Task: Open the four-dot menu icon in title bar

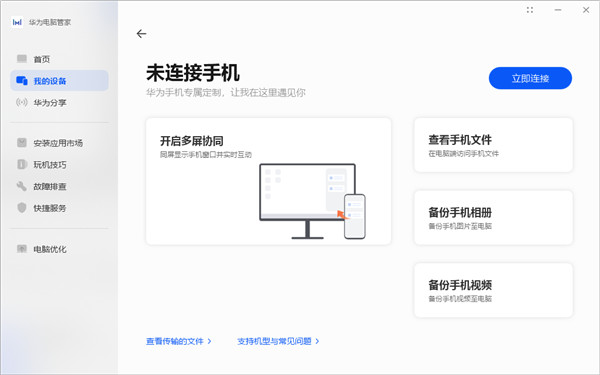Action: [530, 10]
